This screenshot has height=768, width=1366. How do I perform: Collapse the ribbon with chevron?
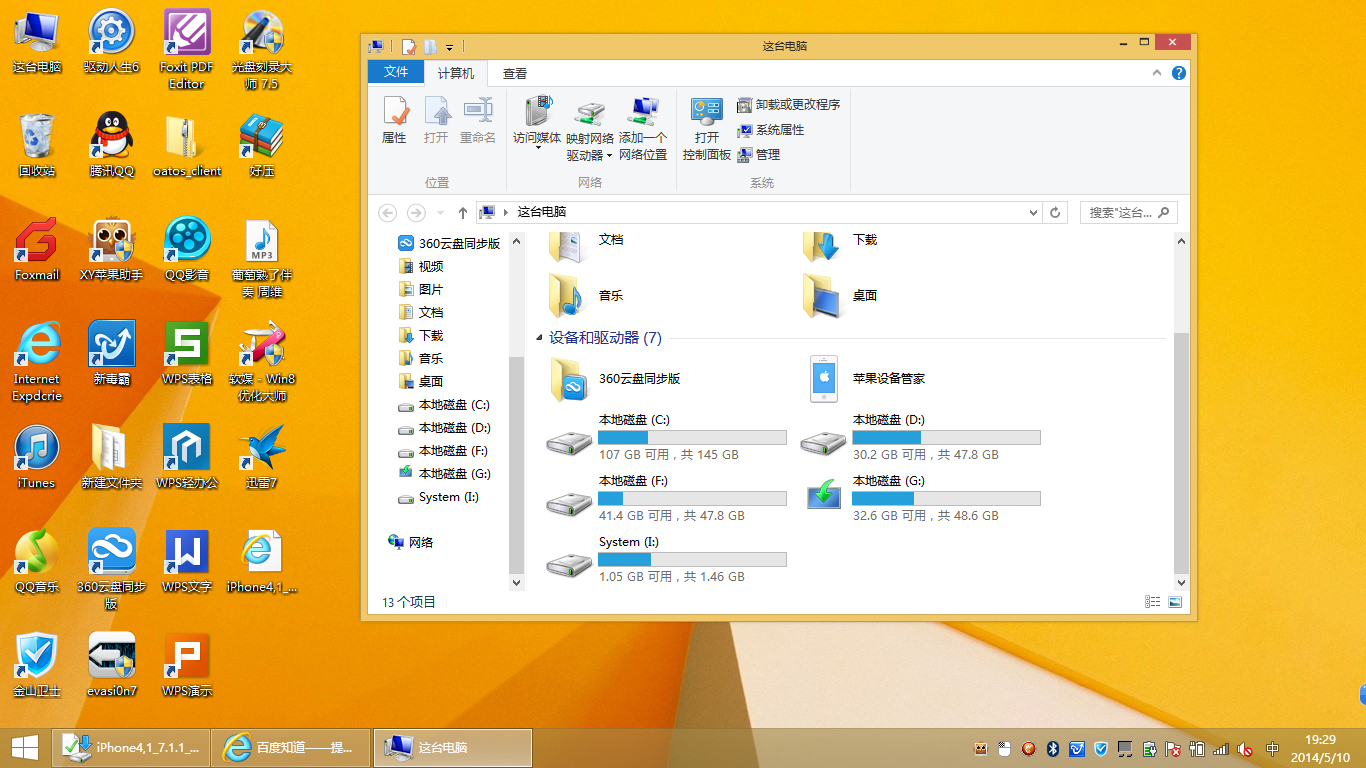click(1157, 73)
